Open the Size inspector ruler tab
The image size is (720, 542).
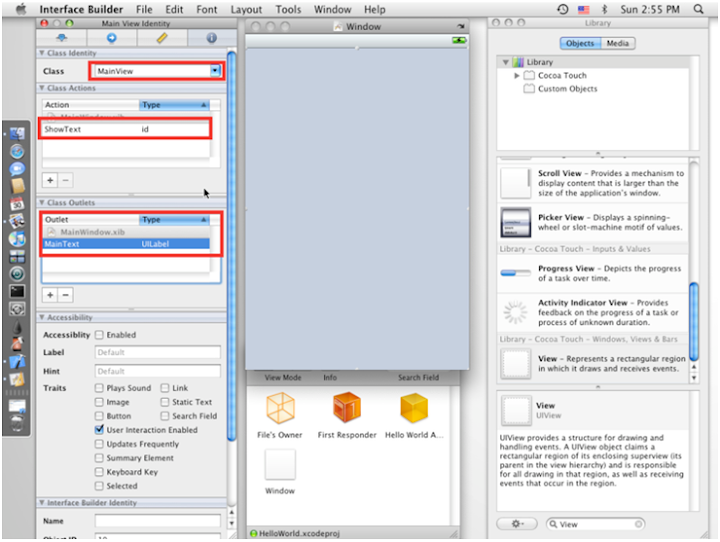point(162,38)
